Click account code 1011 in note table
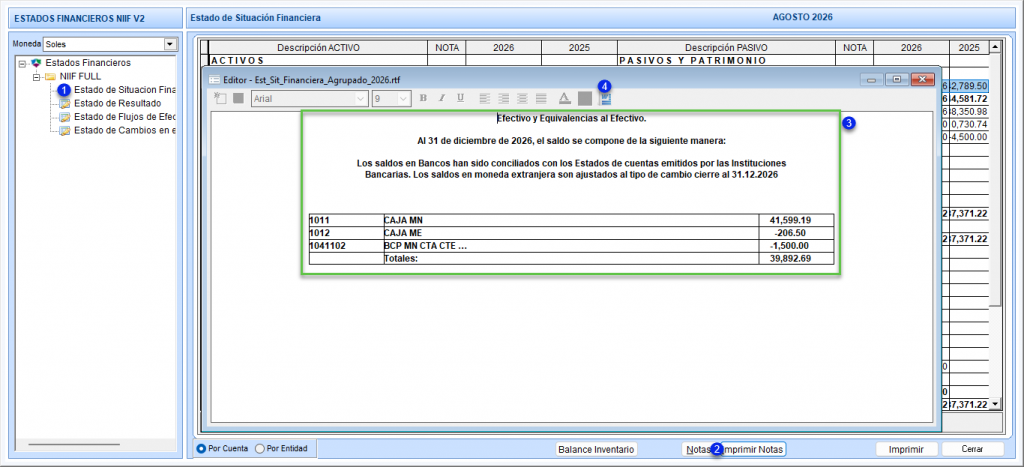 point(318,220)
